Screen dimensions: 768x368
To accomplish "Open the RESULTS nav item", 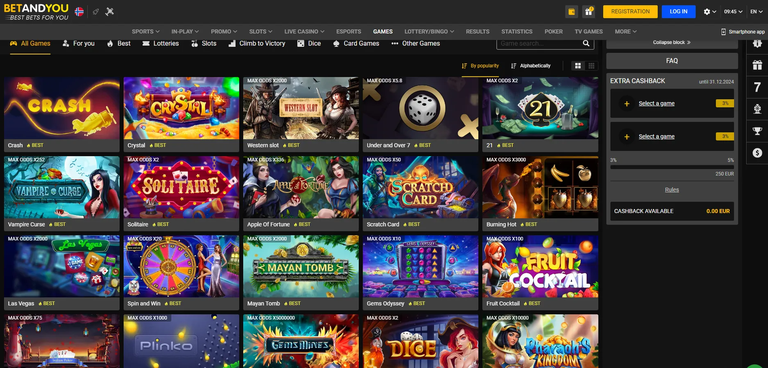I will (478, 31).
